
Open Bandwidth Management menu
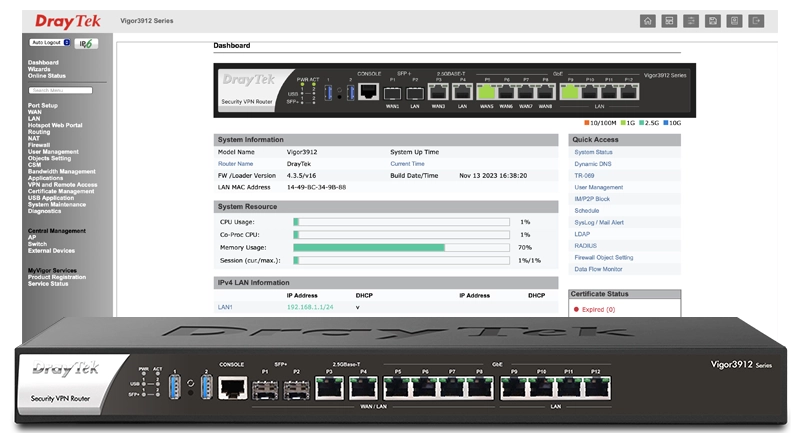[x=62, y=172]
